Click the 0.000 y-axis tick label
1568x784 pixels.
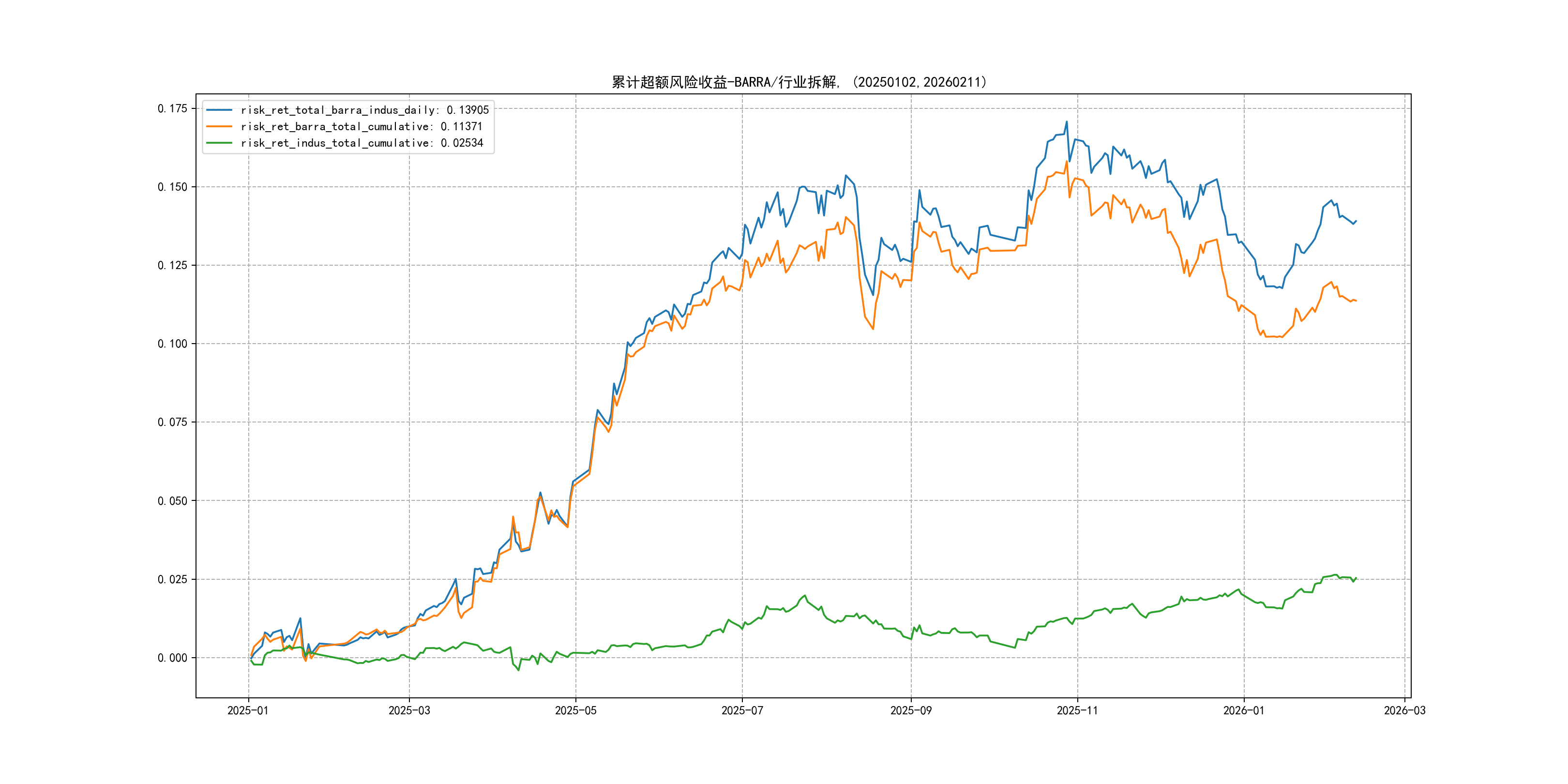click(172, 658)
